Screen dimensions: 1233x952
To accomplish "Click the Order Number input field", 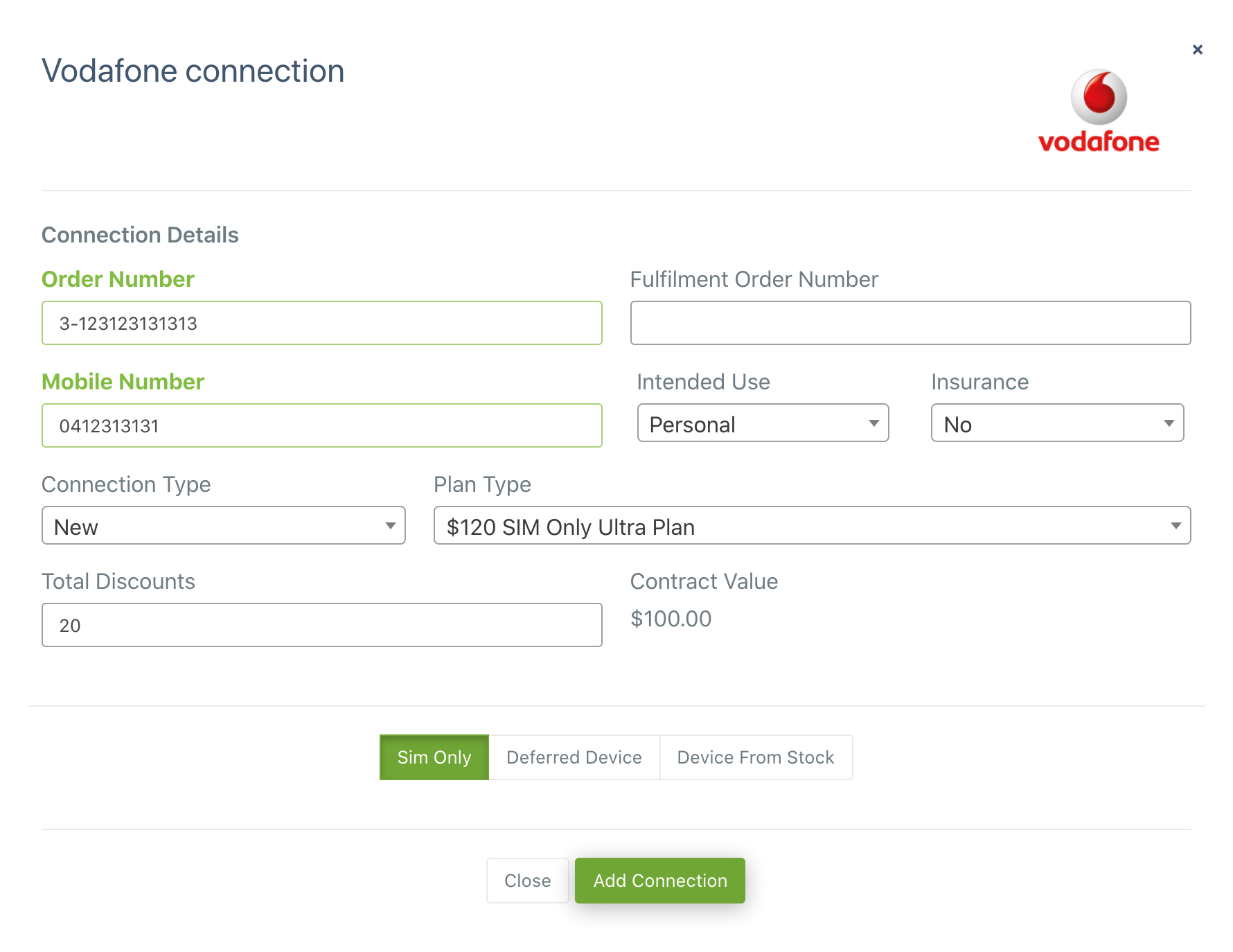I will pos(322,323).
